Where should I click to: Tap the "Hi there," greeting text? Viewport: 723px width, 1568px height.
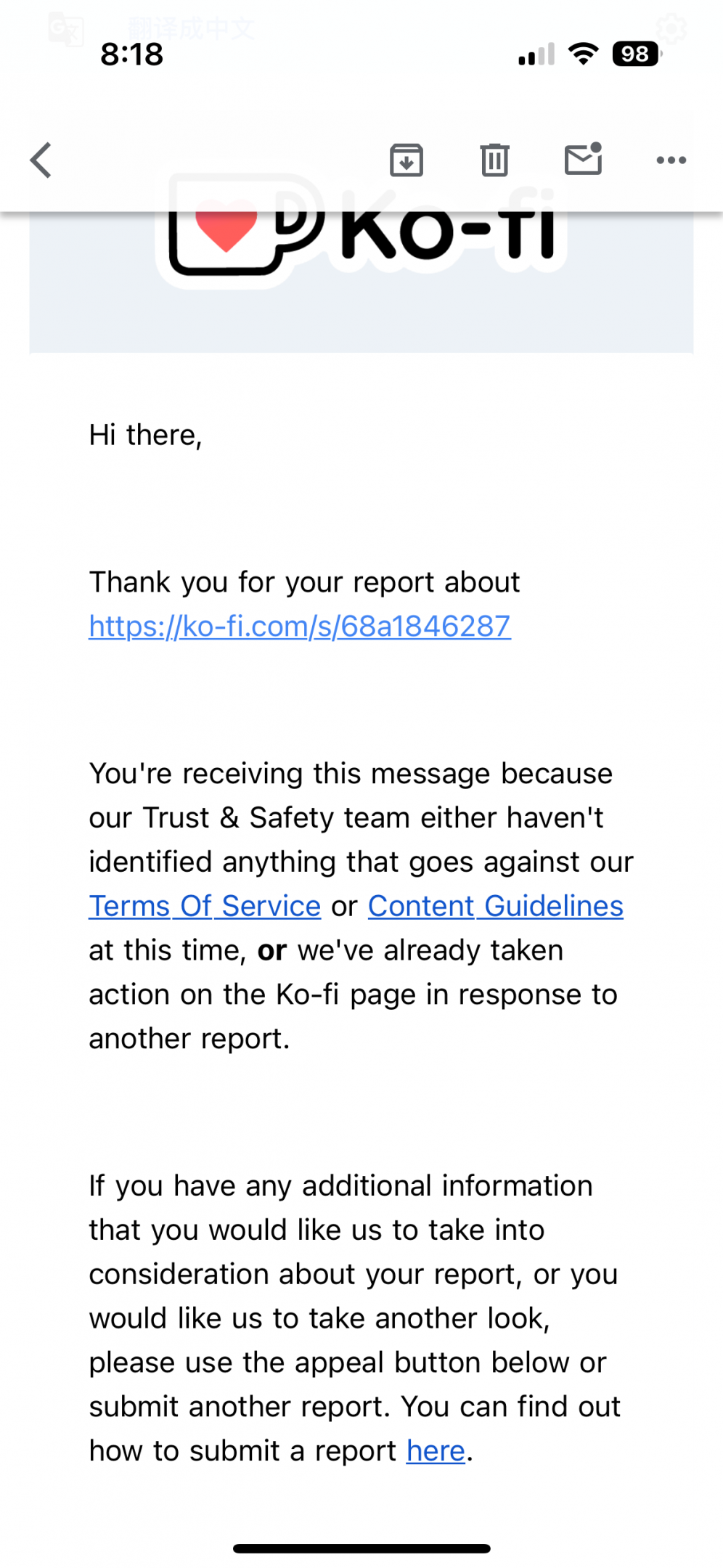tap(145, 435)
